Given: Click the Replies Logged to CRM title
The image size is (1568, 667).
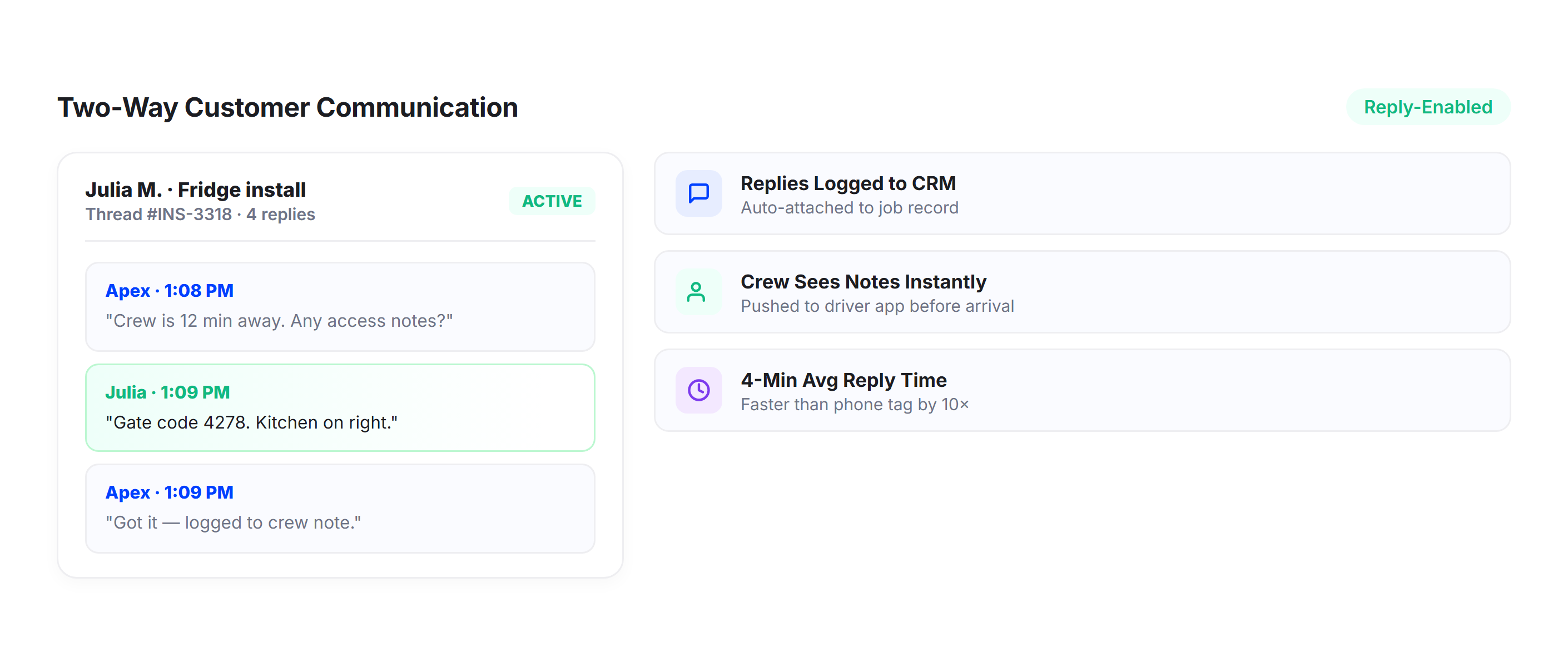Looking at the screenshot, I should tap(848, 183).
